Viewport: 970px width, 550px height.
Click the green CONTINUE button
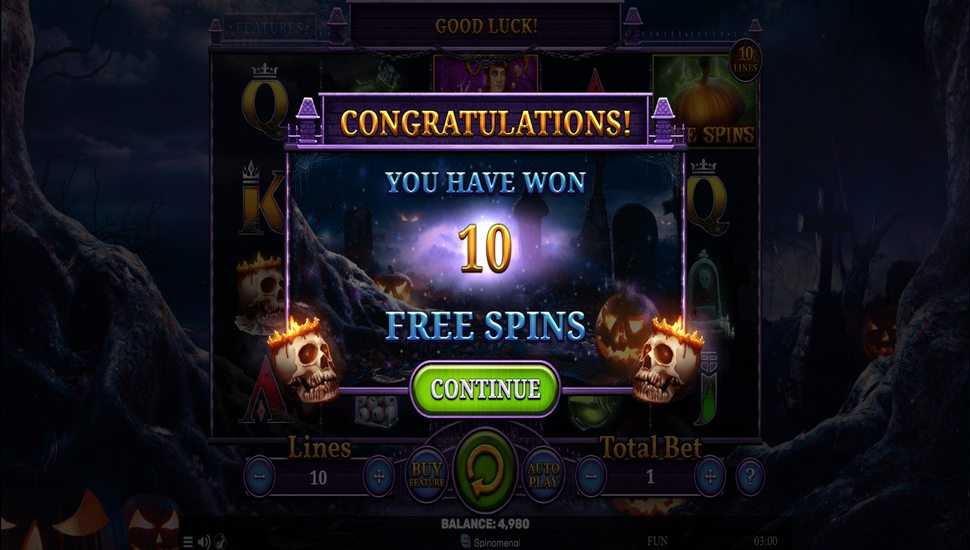[x=485, y=389]
